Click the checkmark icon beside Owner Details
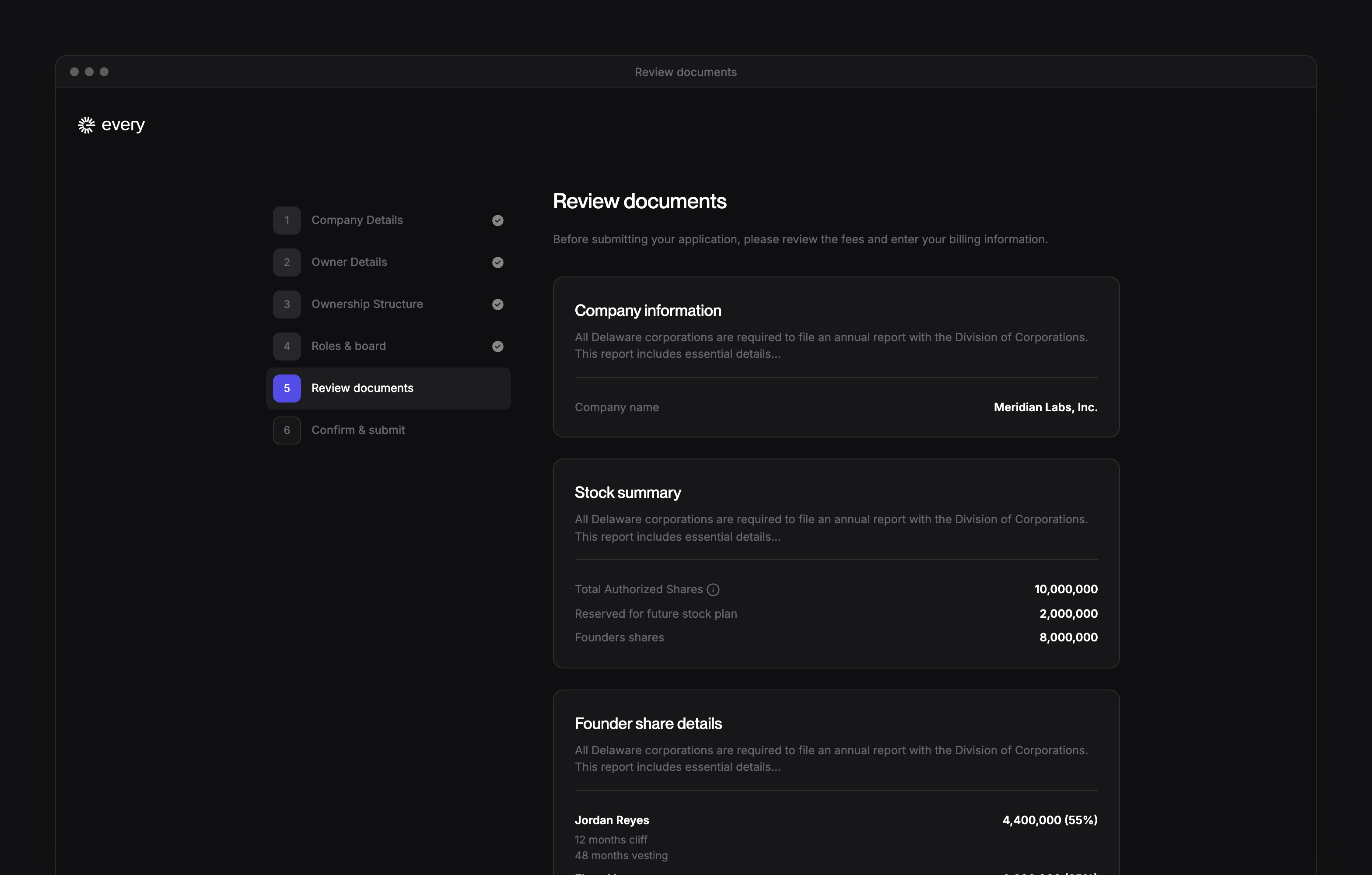 coord(497,262)
